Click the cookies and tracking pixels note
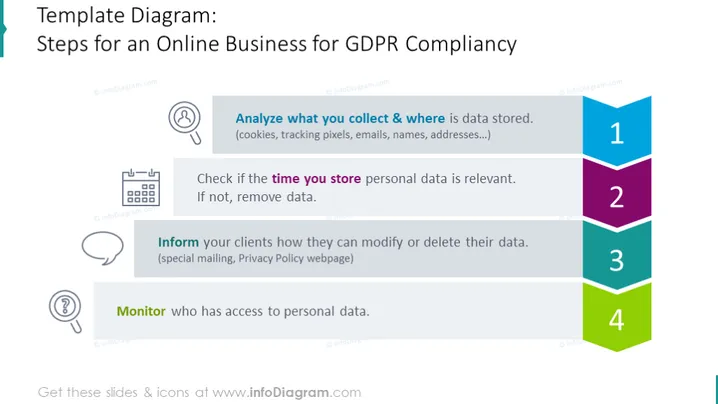Viewport: 718px width, 404px height. click(363, 135)
